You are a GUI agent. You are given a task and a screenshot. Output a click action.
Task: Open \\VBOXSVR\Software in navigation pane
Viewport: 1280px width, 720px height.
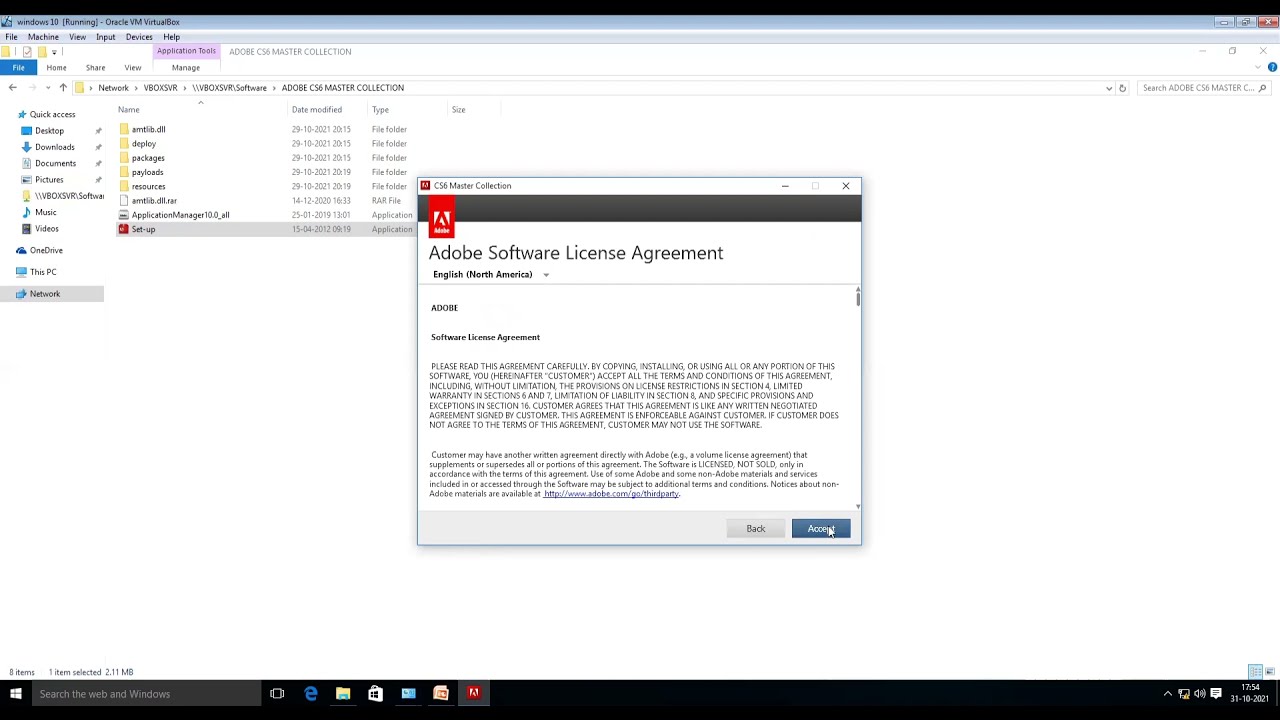click(x=68, y=196)
